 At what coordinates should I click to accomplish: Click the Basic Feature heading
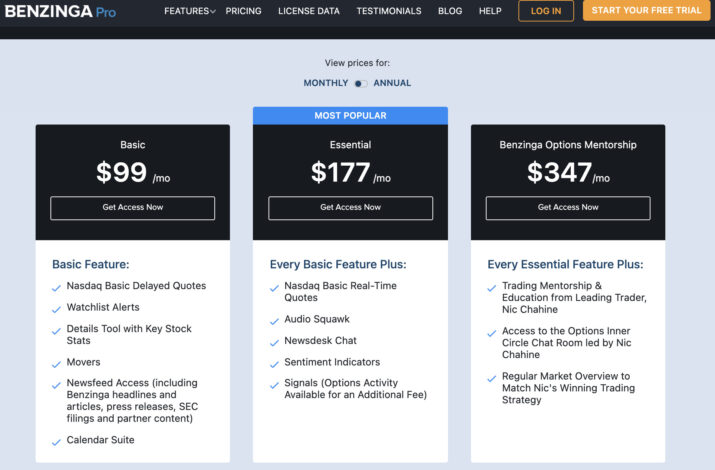[91, 264]
